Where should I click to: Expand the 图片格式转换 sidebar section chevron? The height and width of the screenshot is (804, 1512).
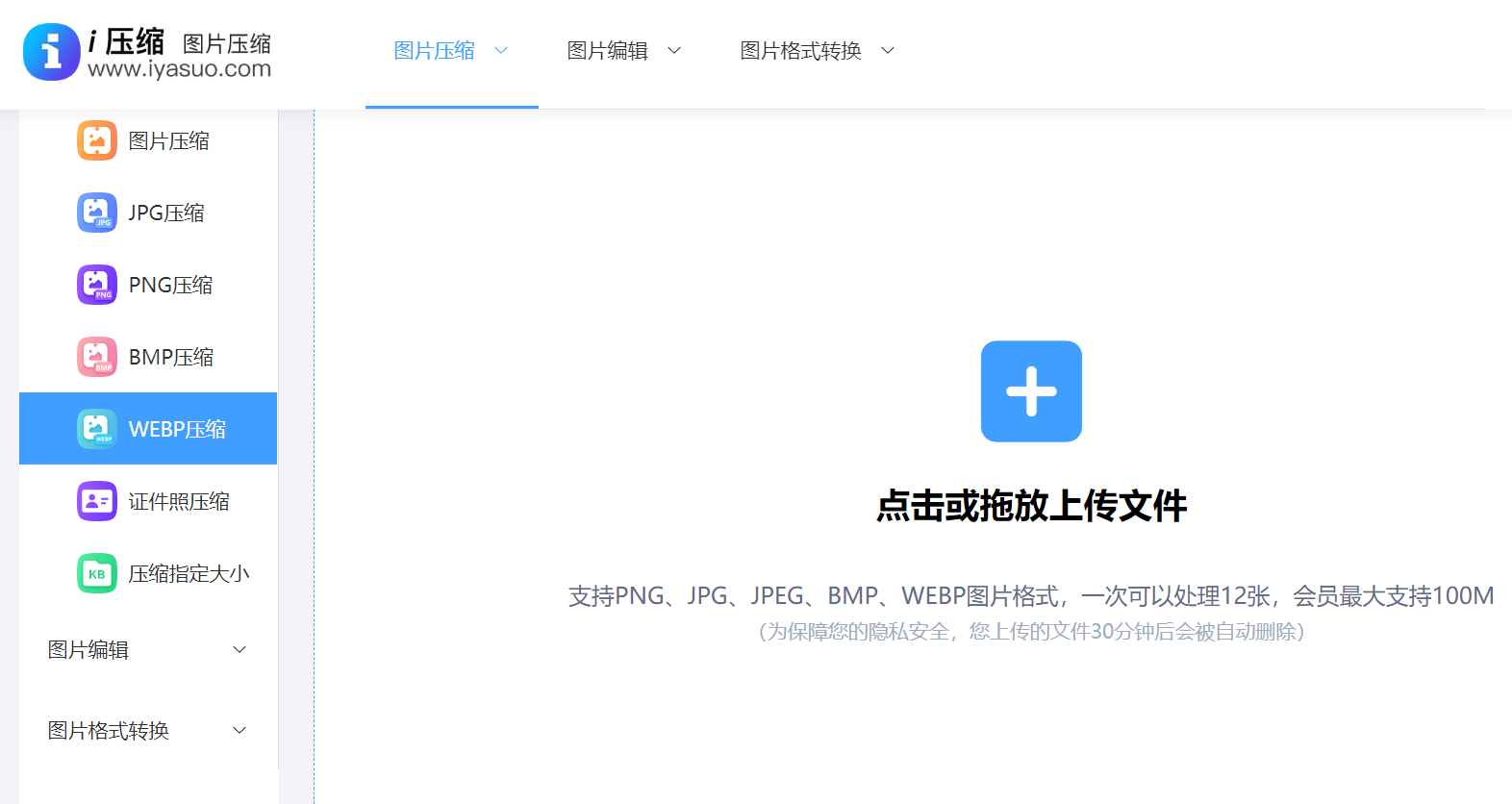[x=239, y=731]
